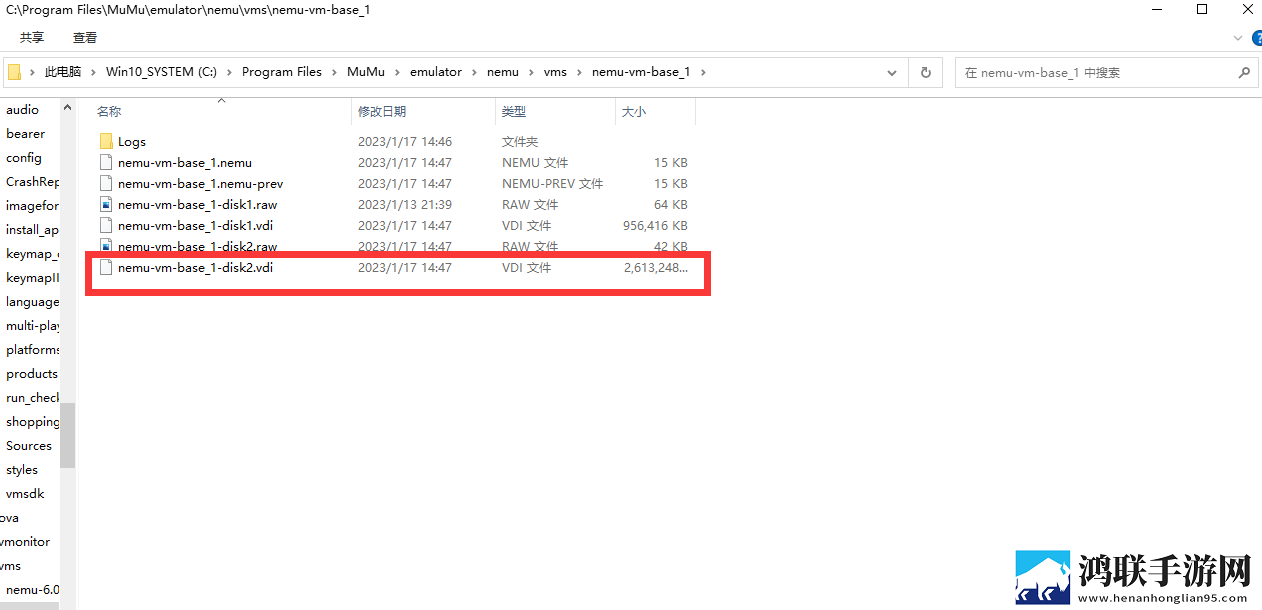Click the NEMU-PREV 文件 type cell

552,184
